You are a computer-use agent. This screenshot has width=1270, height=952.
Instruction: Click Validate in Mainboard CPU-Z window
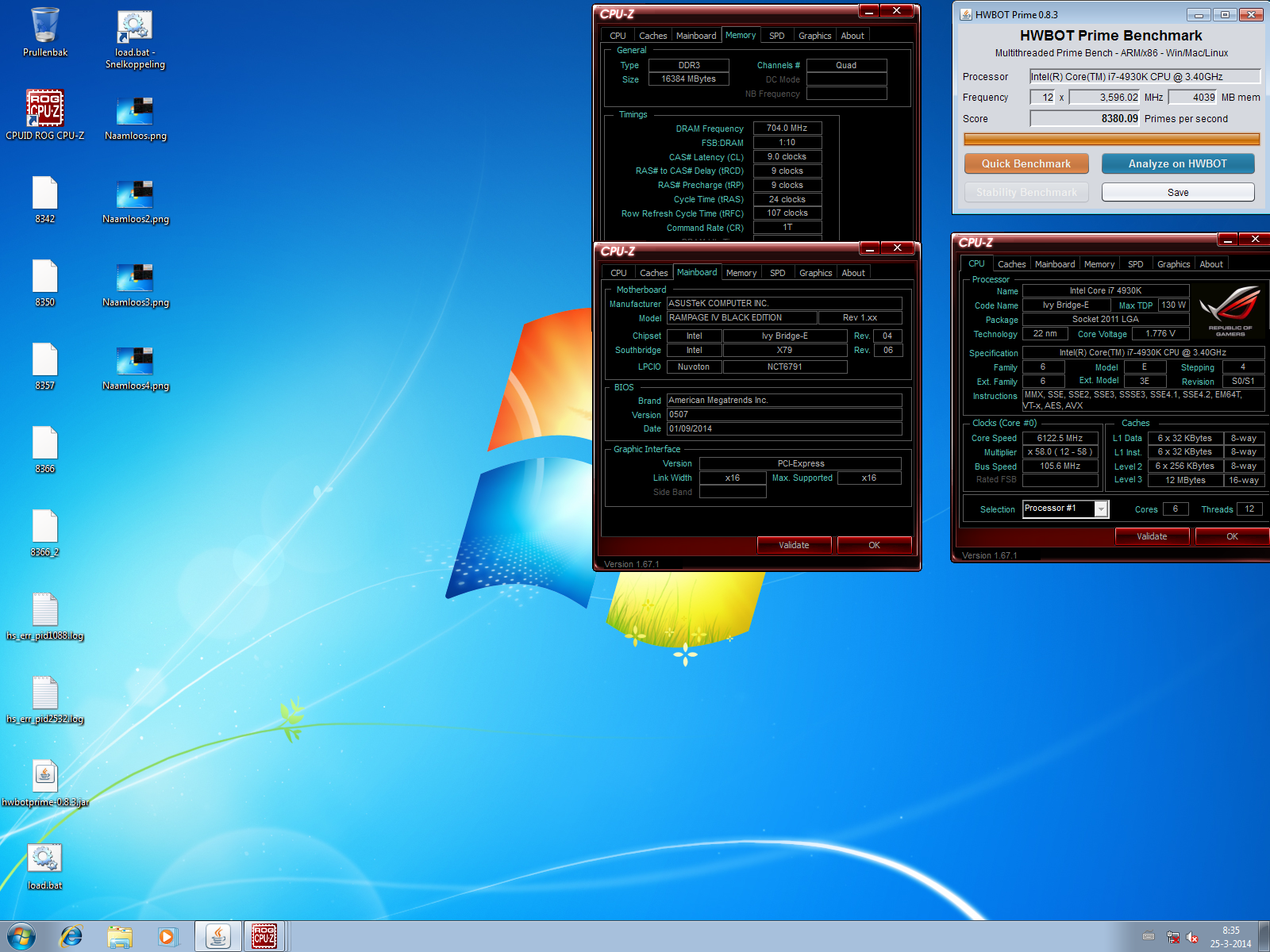click(794, 545)
